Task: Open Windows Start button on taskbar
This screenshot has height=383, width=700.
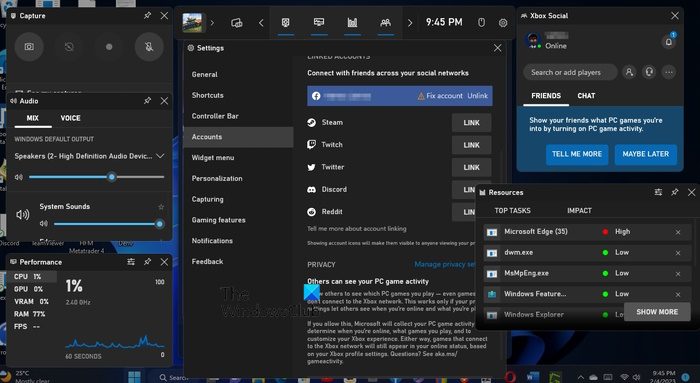Action: [134, 377]
